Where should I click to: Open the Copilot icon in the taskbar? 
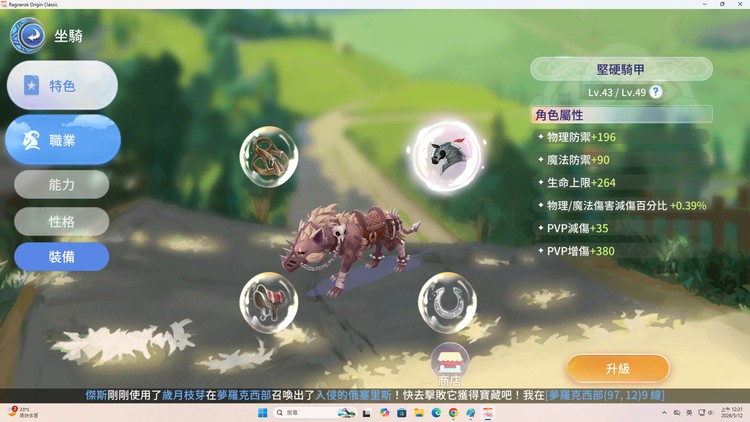(385, 413)
